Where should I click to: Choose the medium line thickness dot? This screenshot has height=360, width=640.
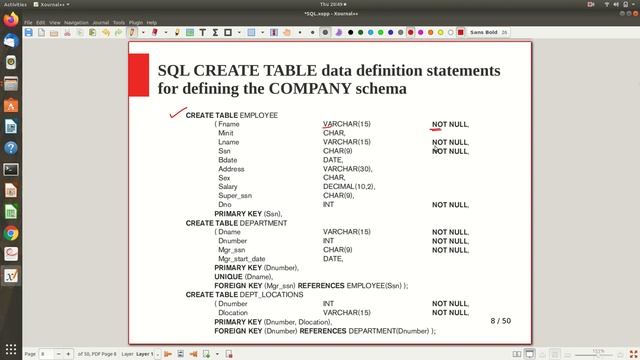[x=313, y=32]
